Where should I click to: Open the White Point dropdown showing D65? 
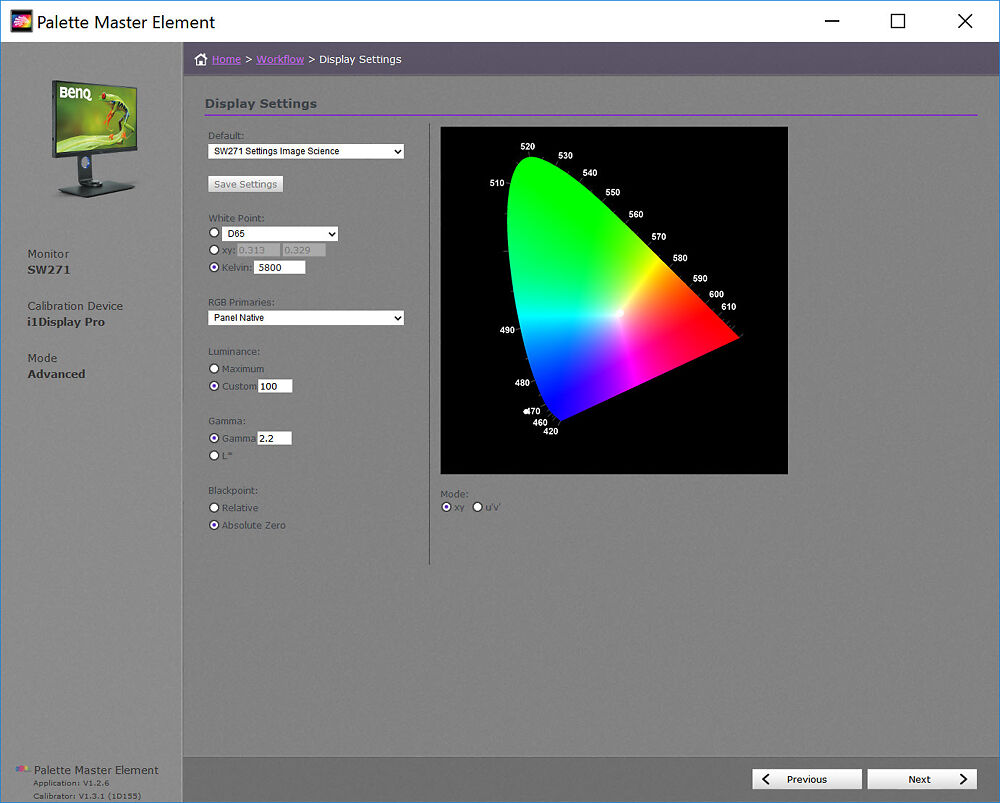[273, 232]
